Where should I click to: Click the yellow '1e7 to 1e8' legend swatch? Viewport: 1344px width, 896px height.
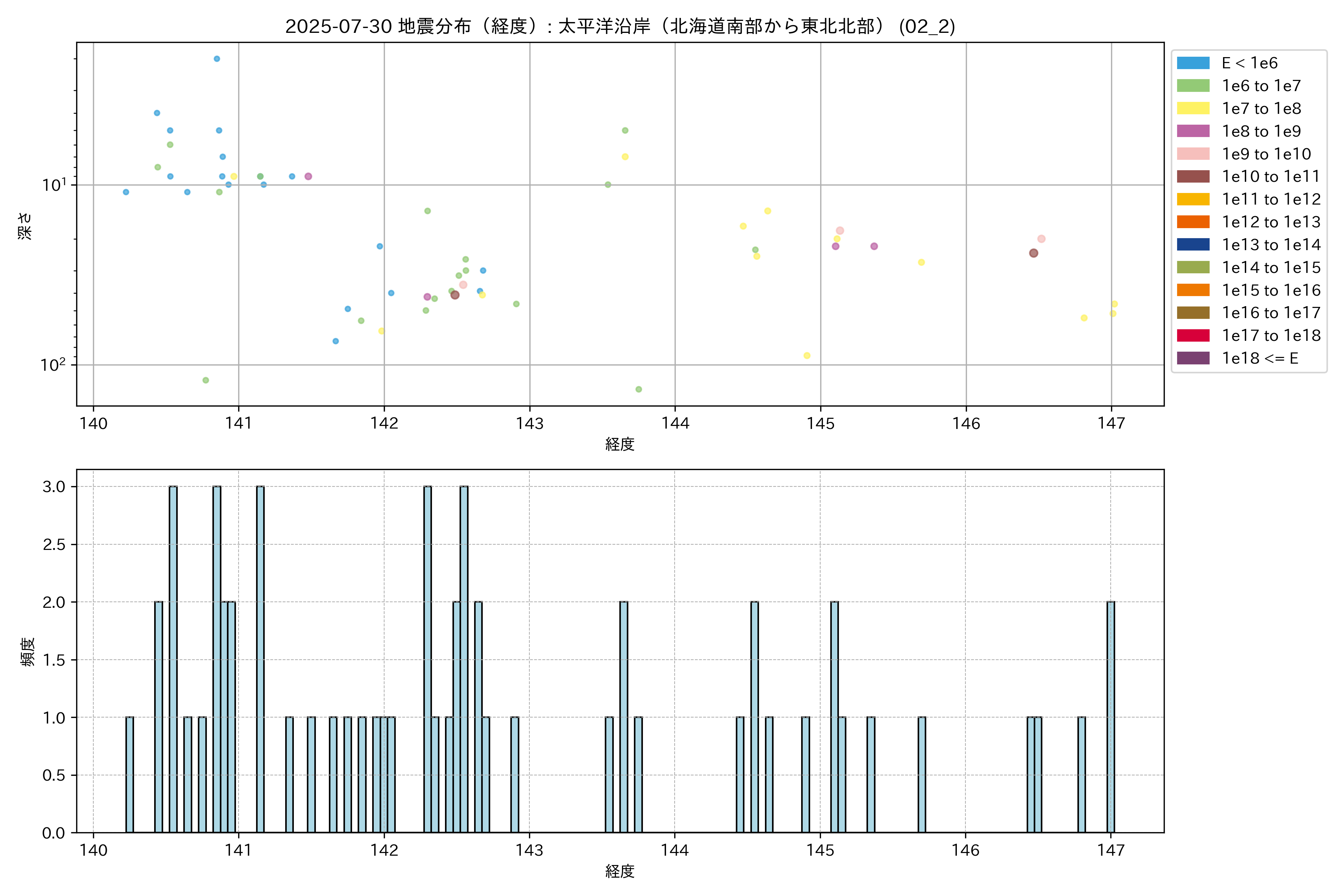point(1192,109)
